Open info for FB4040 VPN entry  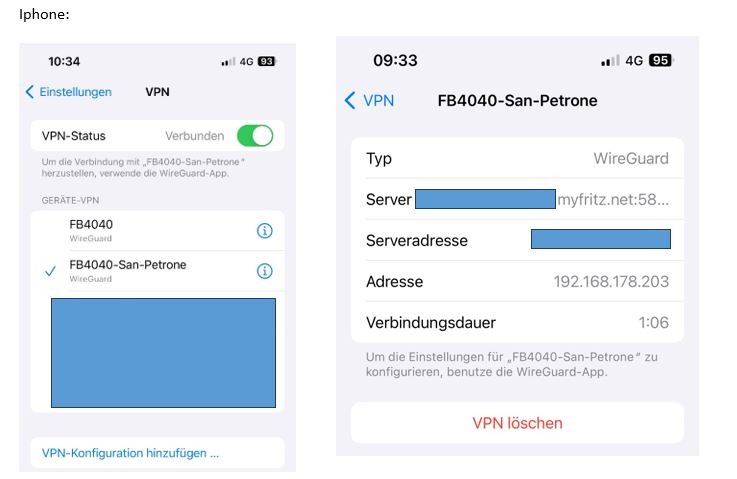265,230
